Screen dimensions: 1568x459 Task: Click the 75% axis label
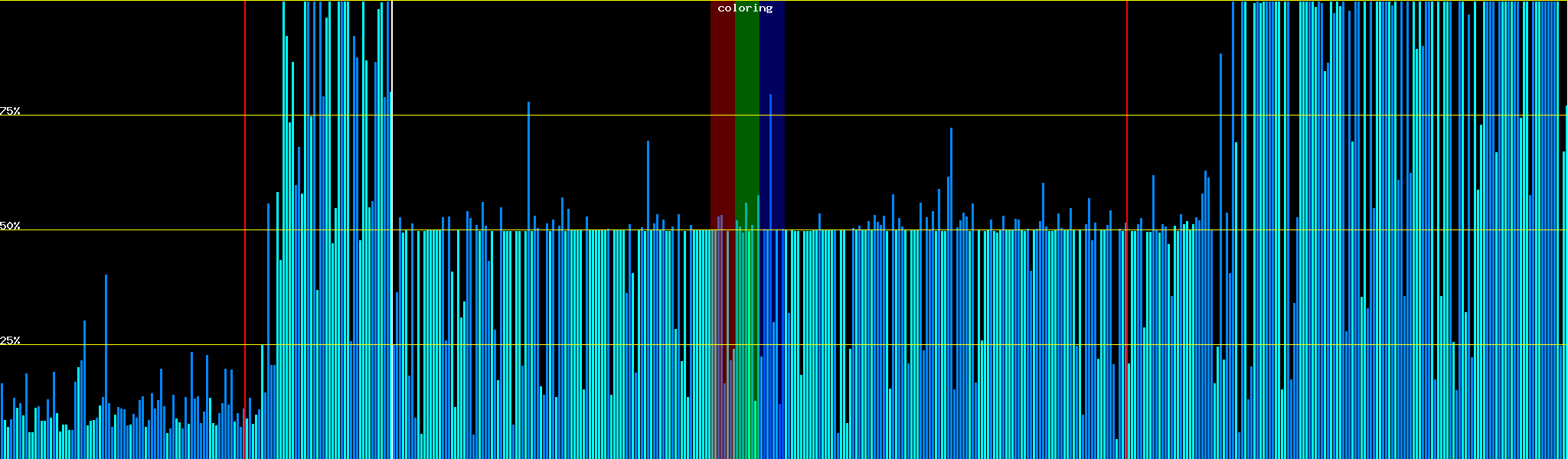coord(10,111)
